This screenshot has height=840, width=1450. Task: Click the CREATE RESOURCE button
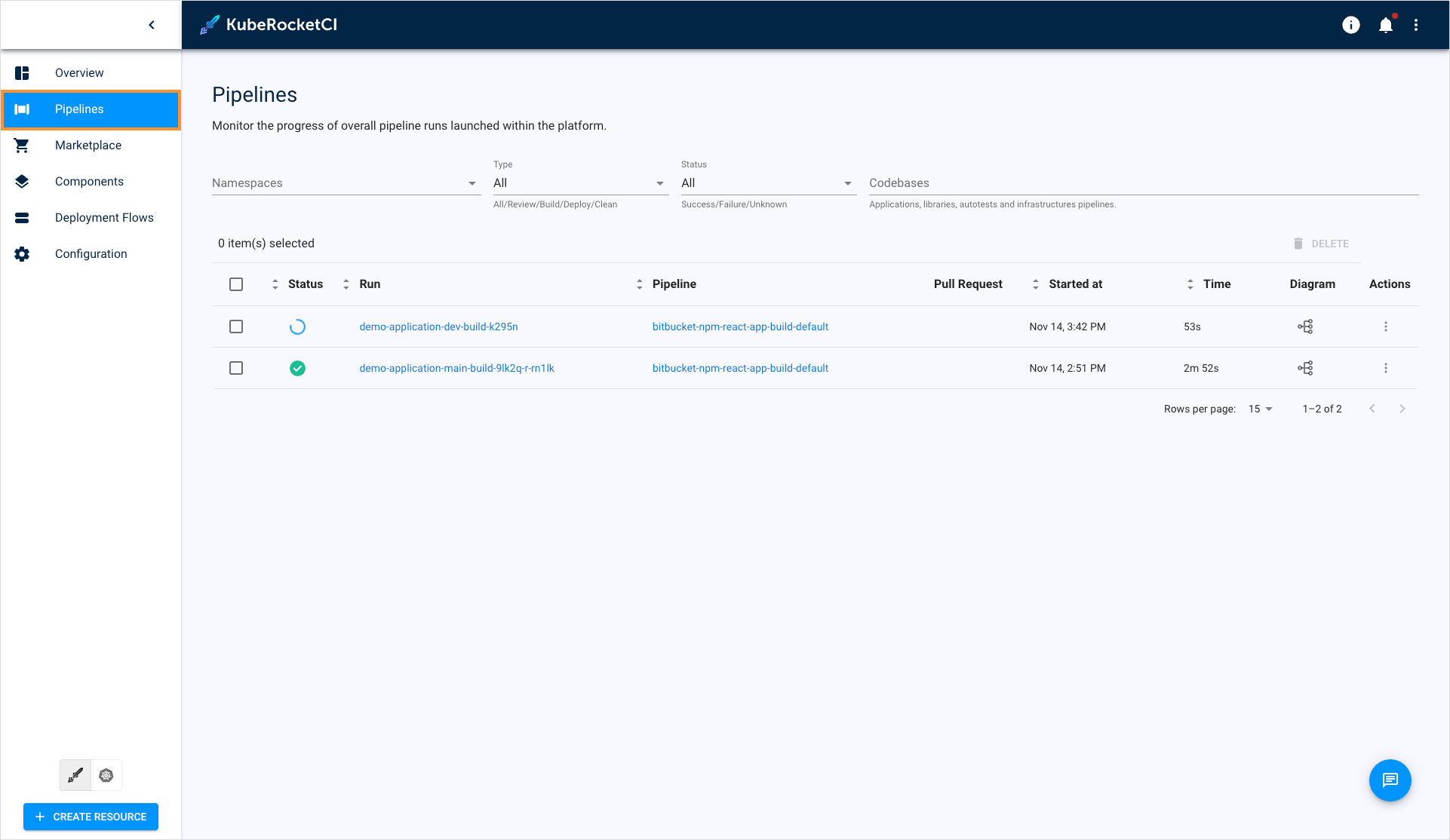click(x=91, y=817)
